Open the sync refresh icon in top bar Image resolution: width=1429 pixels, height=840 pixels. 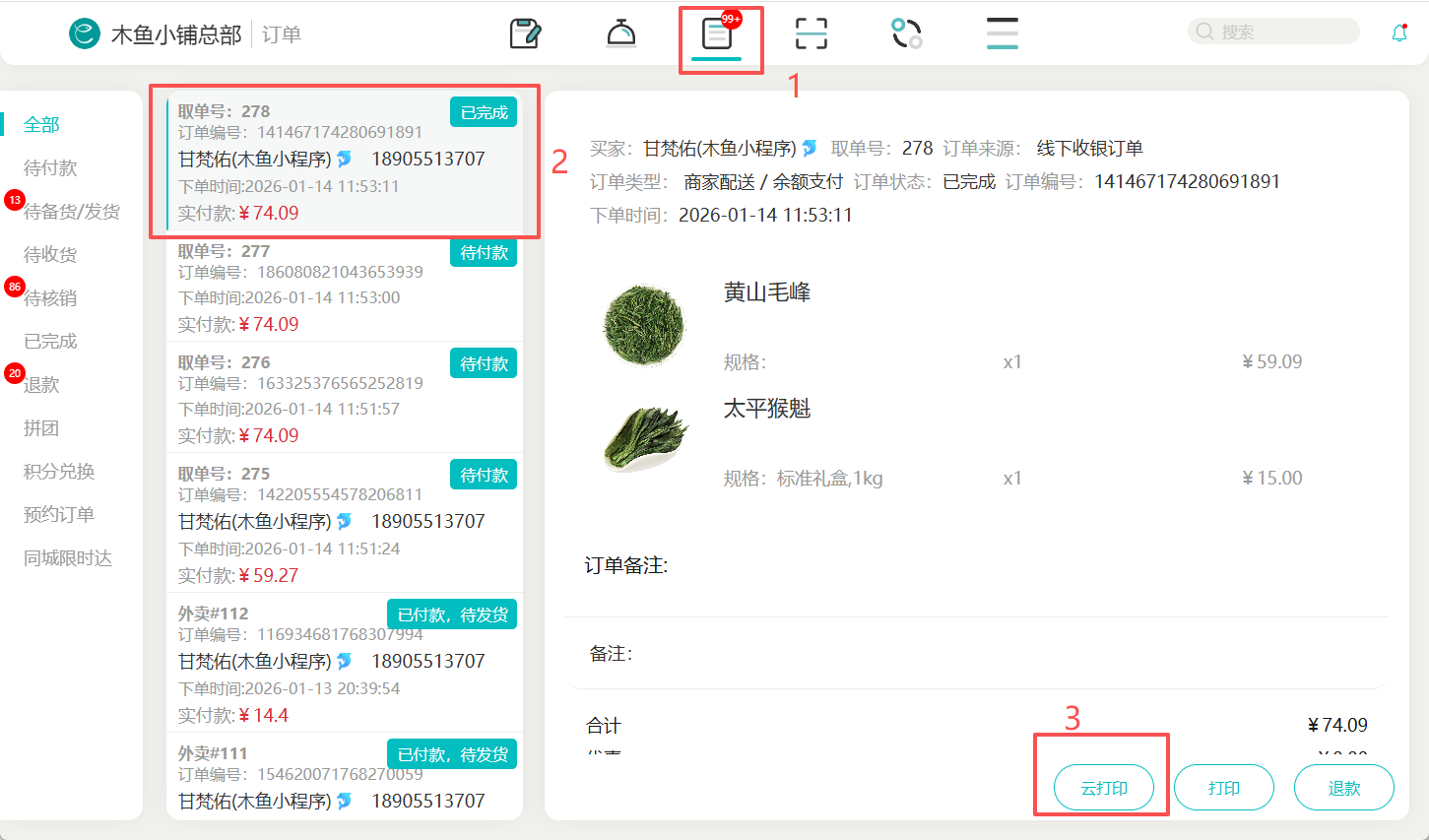click(x=906, y=34)
